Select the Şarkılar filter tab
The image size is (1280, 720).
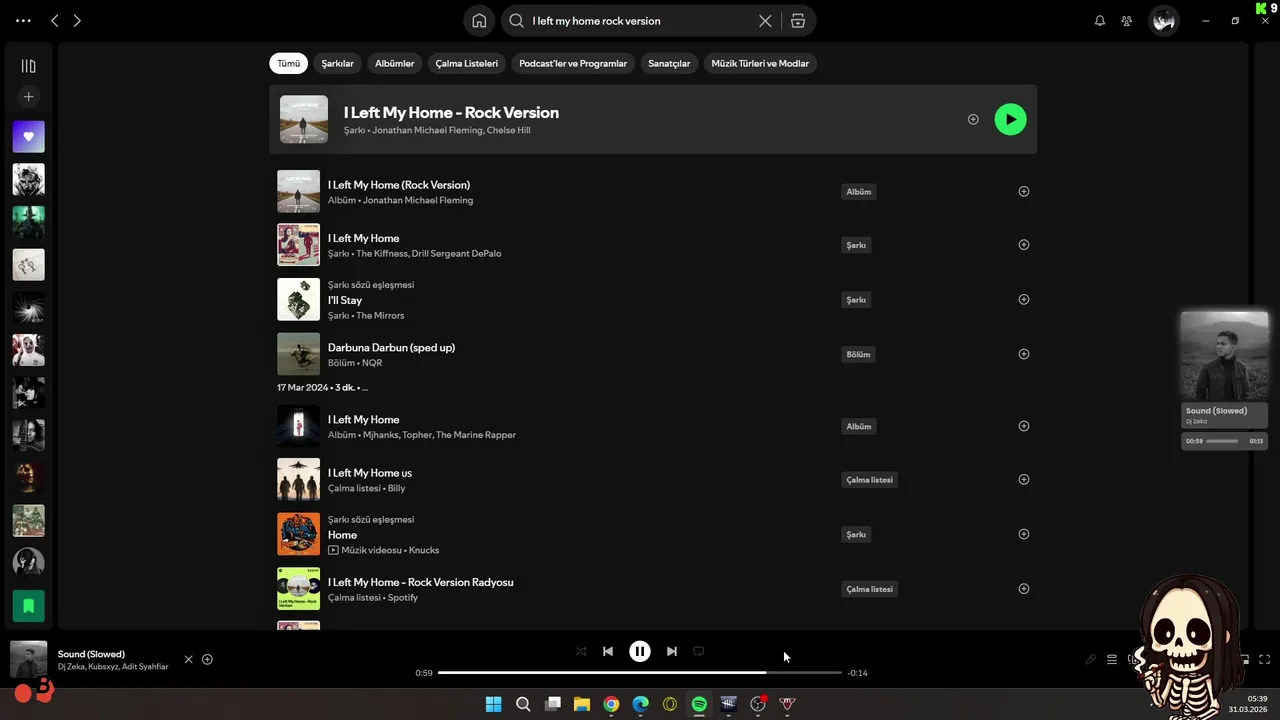[337, 63]
